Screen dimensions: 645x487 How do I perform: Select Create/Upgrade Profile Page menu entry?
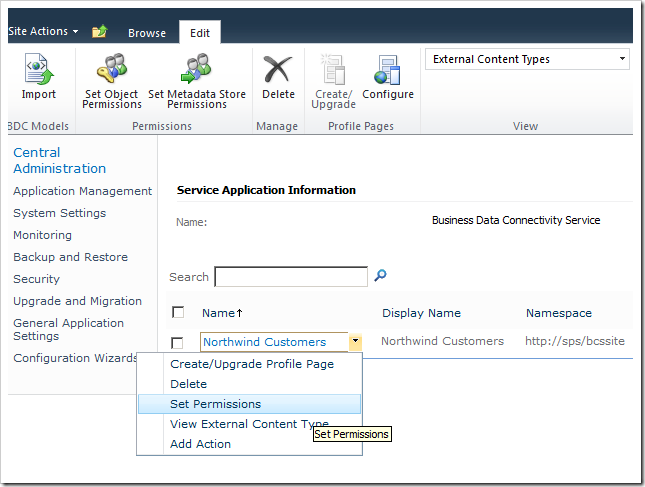pyautogui.click(x=252, y=364)
